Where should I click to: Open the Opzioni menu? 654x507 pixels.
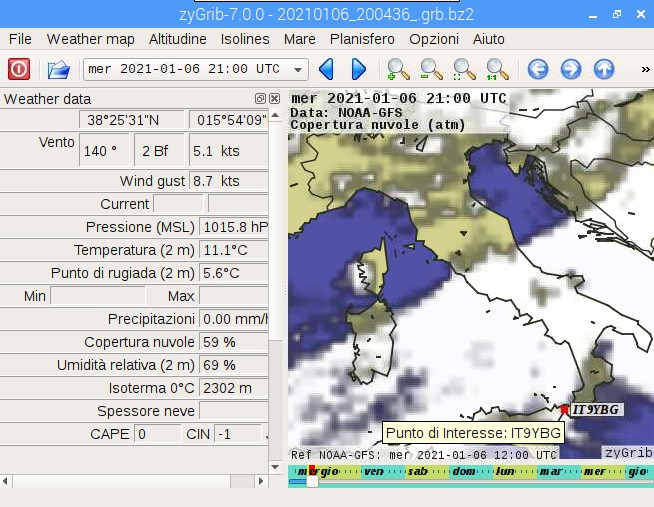[434, 39]
